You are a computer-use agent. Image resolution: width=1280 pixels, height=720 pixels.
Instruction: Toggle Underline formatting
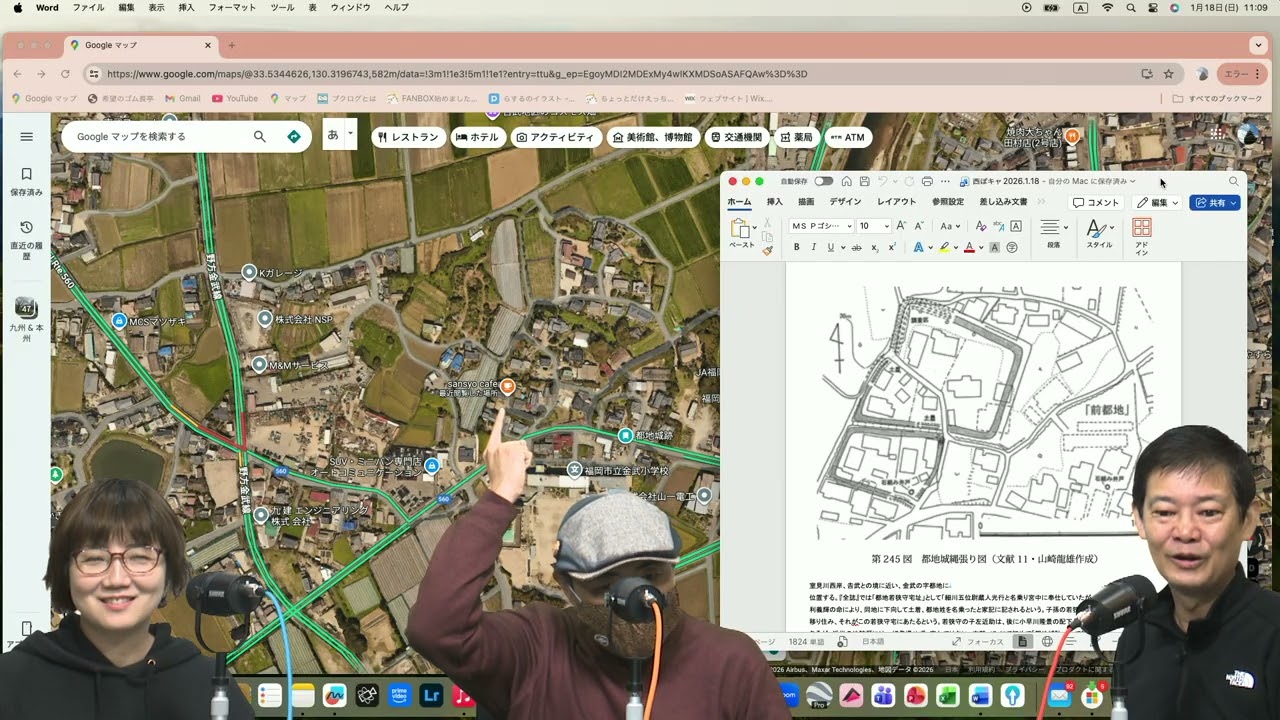tap(830, 247)
